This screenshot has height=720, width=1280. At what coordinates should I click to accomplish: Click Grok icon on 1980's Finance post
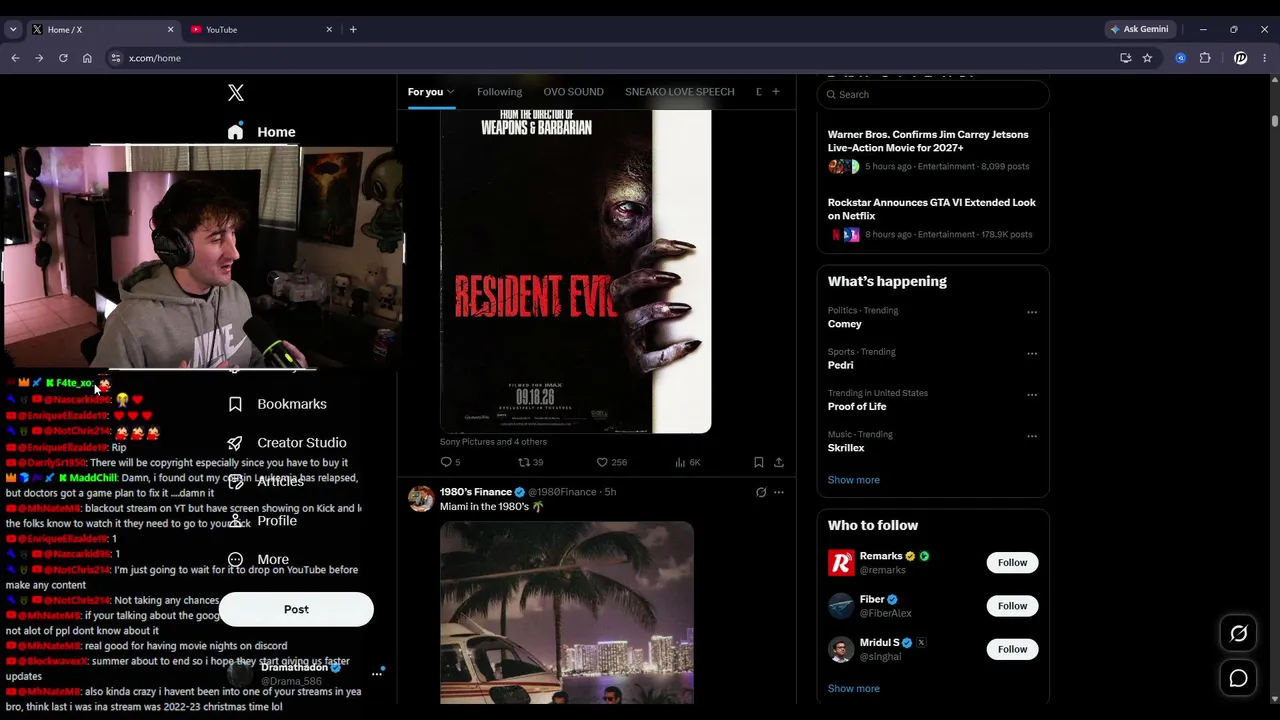pos(761,492)
